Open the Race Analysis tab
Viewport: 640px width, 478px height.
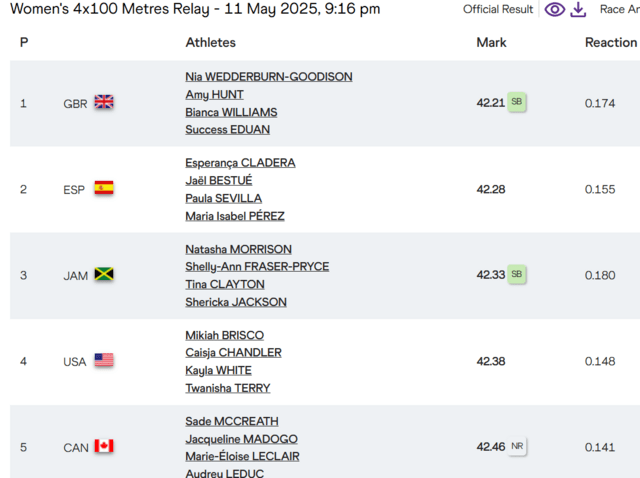click(x=619, y=9)
